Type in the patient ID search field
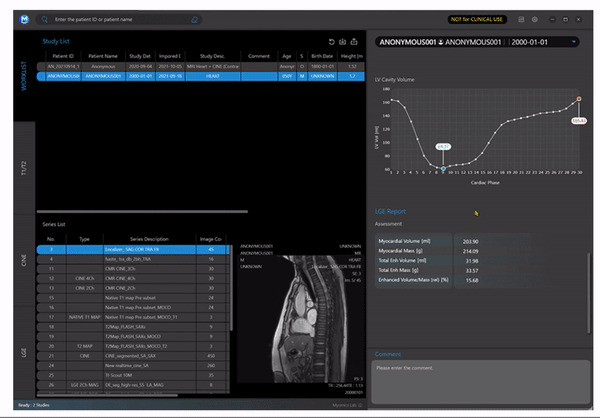600x418 pixels. coord(120,19)
